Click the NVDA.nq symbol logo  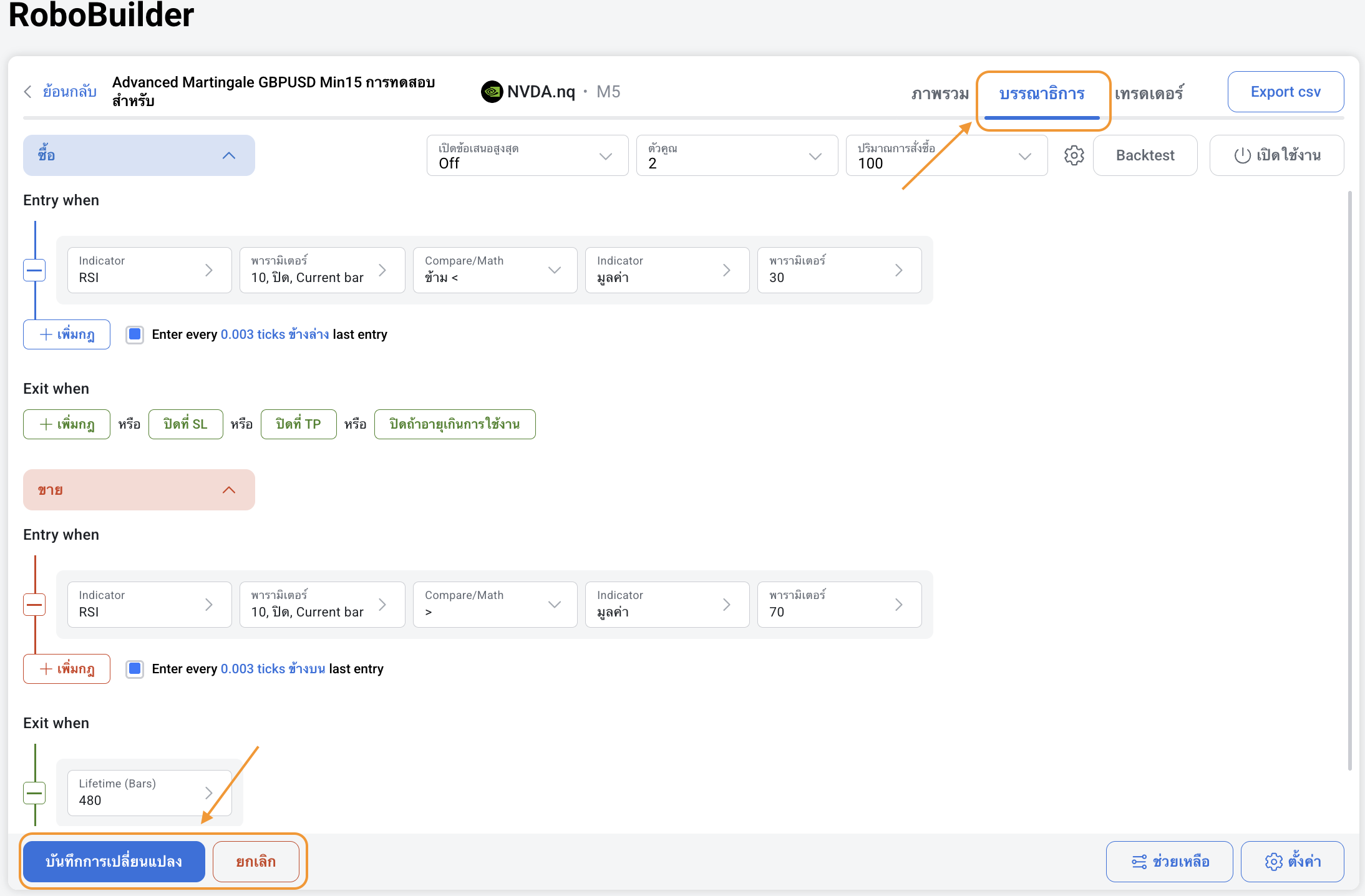pyautogui.click(x=492, y=92)
